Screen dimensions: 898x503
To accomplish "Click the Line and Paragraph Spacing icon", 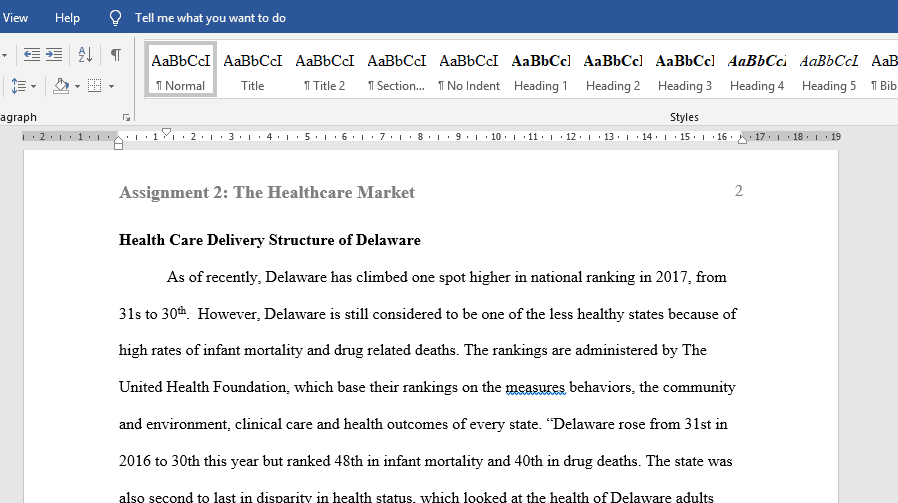I will point(17,86).
